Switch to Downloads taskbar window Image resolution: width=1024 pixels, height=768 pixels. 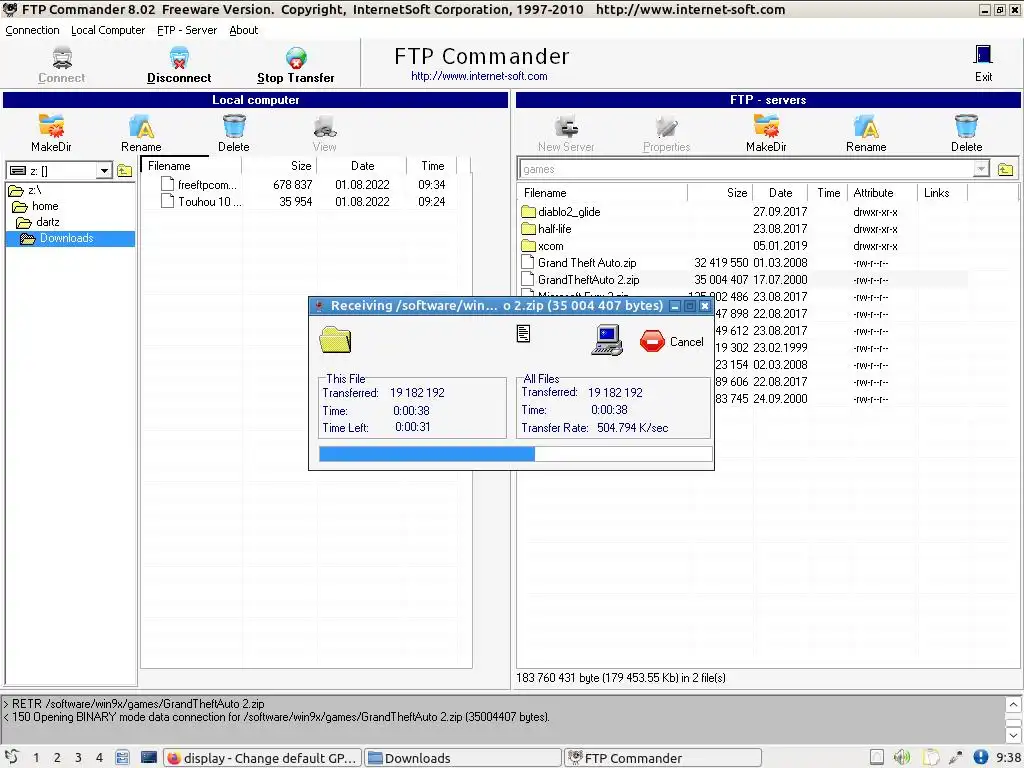point(462,758)
